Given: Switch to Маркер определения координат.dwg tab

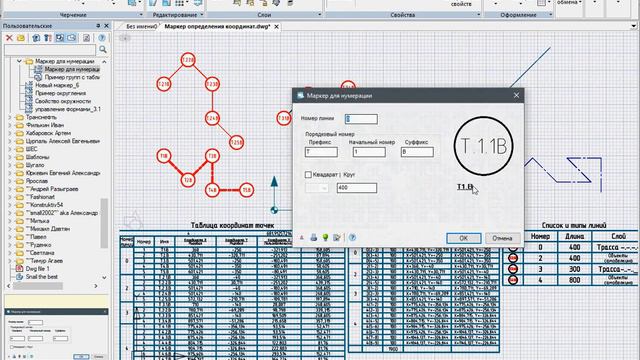Looking at the screenshot, I should pyautogui.click(x=217, y=27).
